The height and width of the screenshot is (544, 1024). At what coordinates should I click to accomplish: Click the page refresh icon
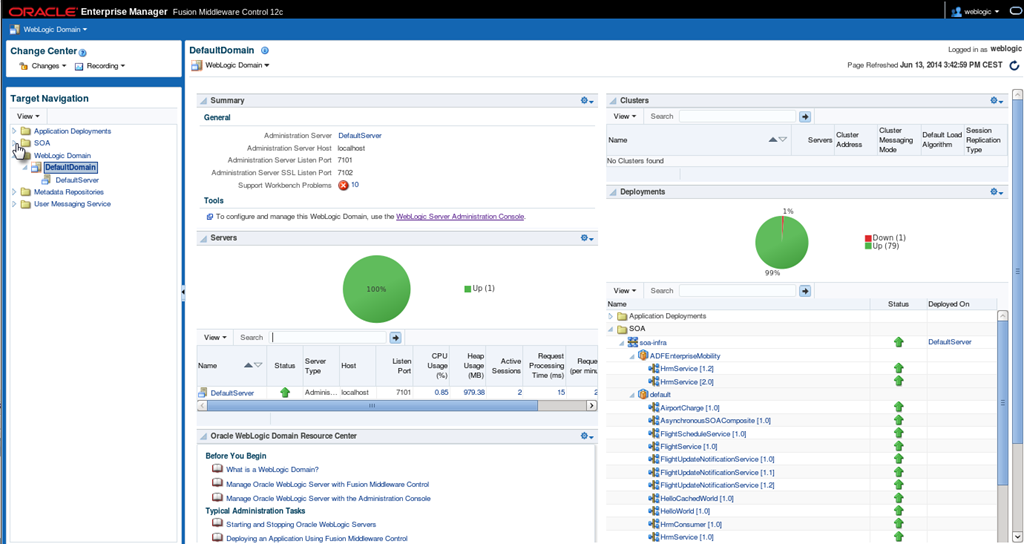tap(1014, 65)
